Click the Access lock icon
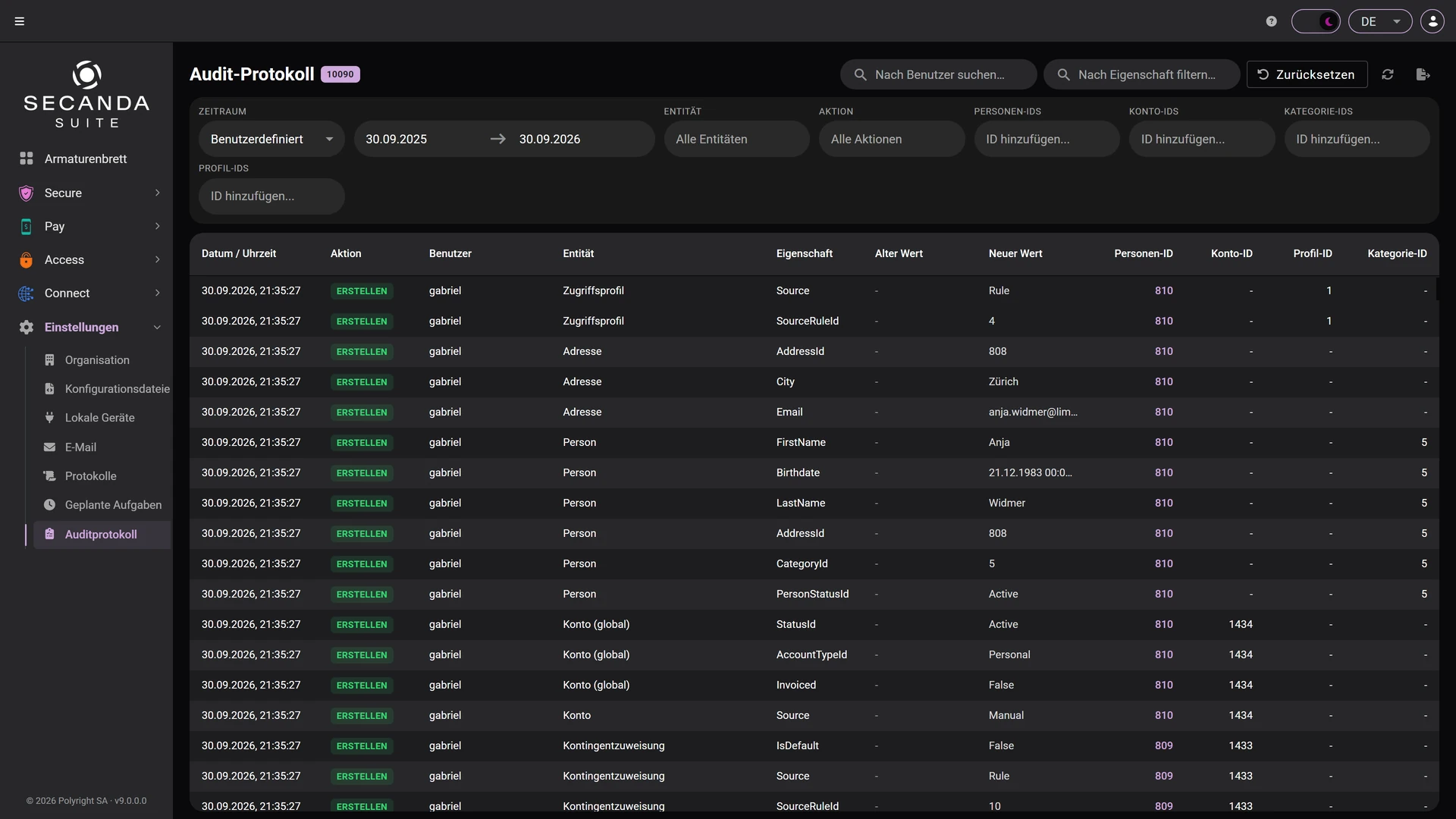 (x=27, y=260)
